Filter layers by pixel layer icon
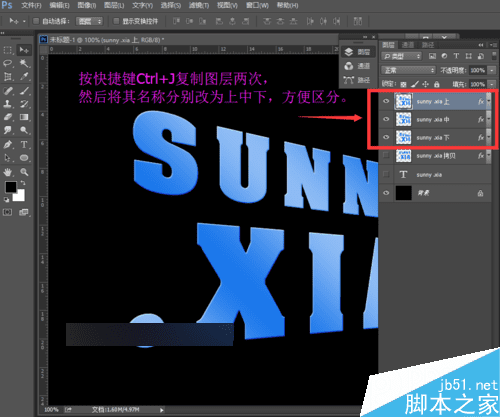 [x=432, y=56]
